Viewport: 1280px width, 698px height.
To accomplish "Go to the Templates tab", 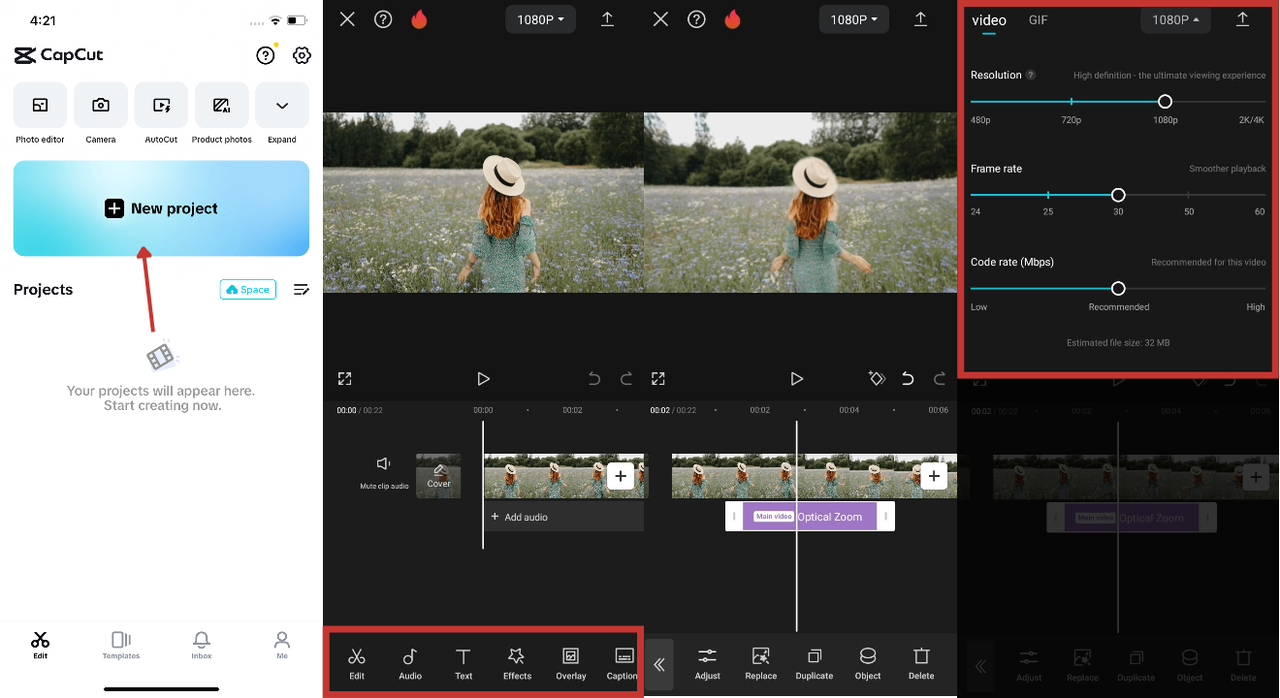I will coord(121,645).
